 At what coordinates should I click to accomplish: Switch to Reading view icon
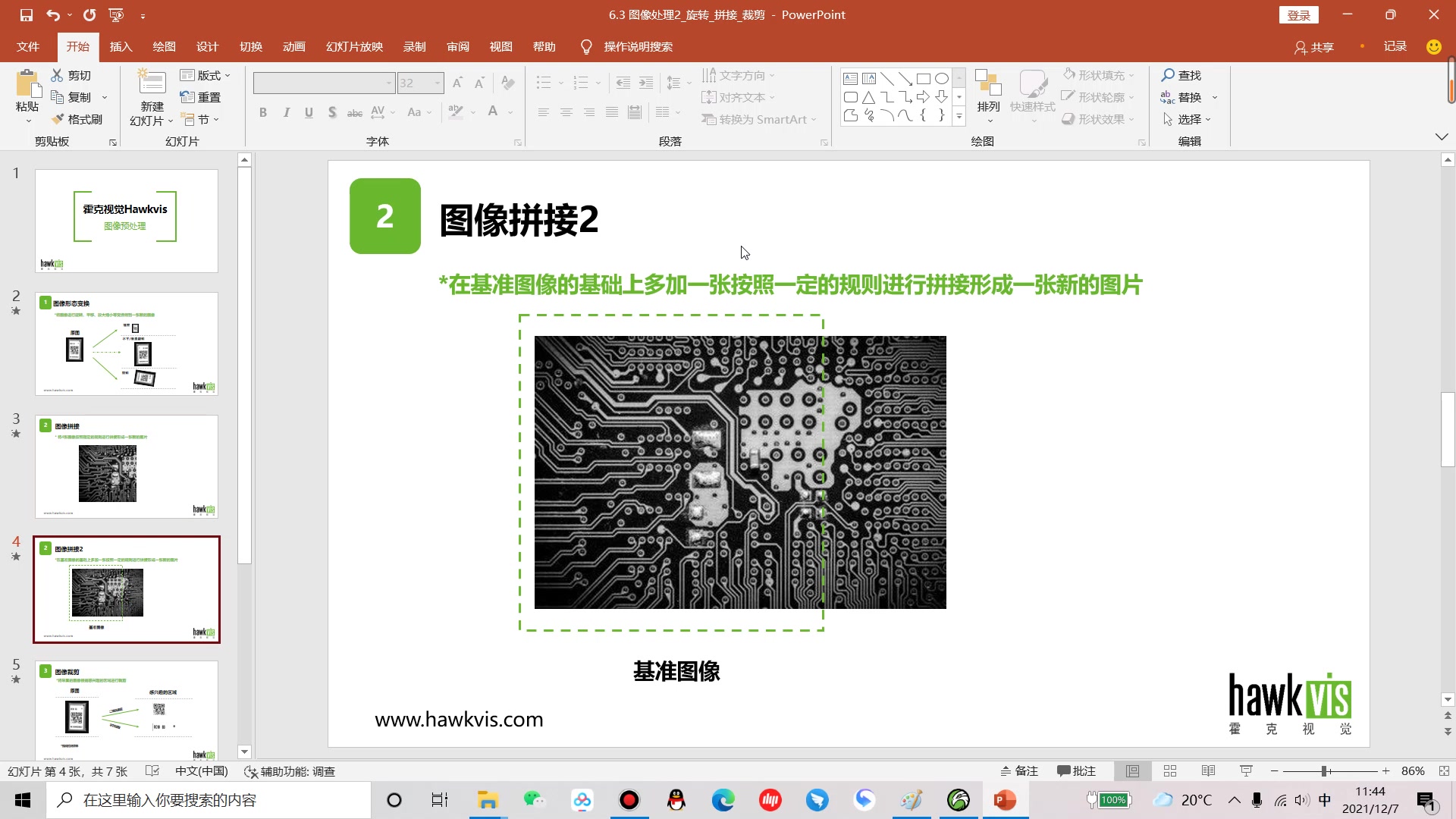pyautogui.click(x=1208, y=770)
